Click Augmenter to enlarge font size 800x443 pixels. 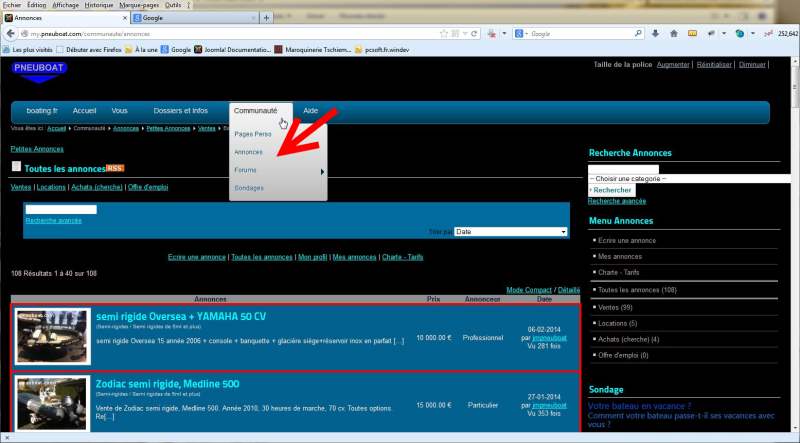[672, 64]
